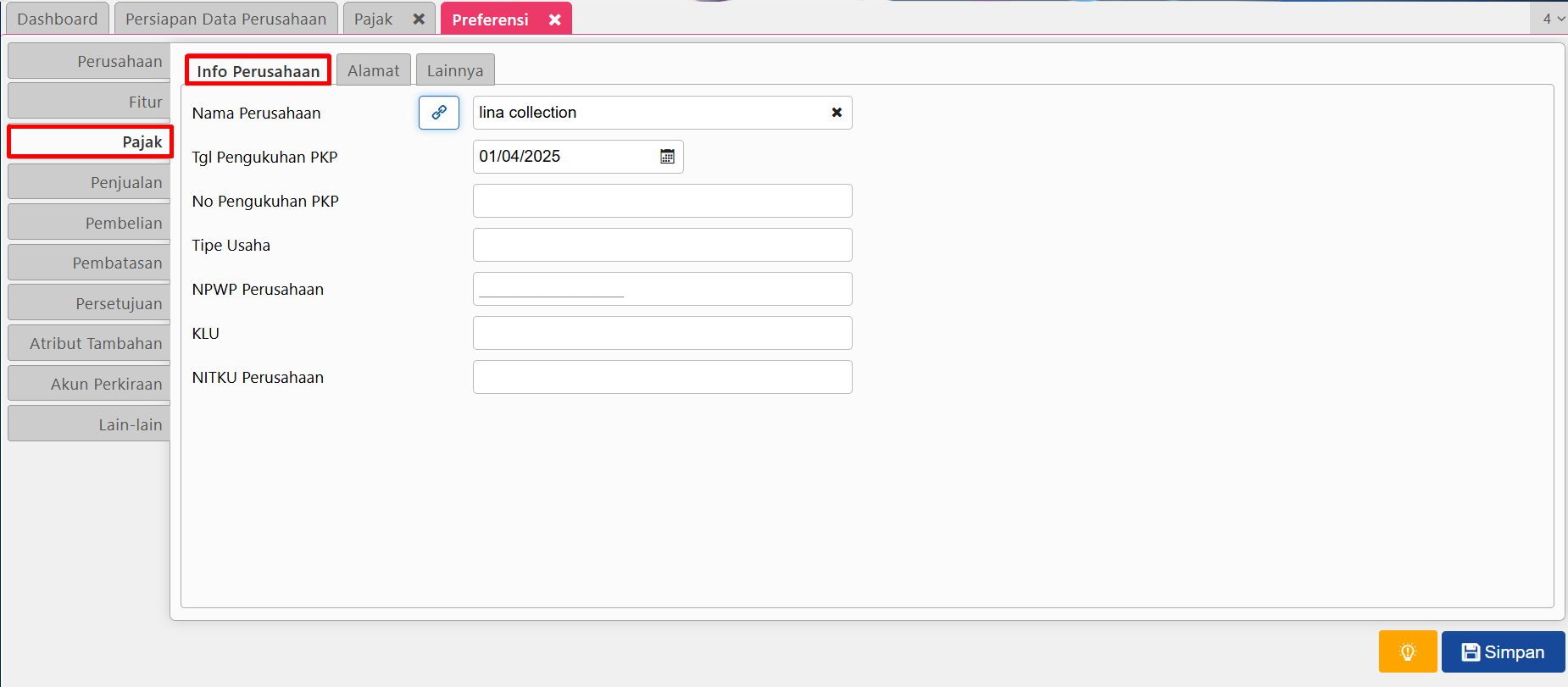Open the calendar picker for Tgl Pengukuhan PKP

point(667,157)
